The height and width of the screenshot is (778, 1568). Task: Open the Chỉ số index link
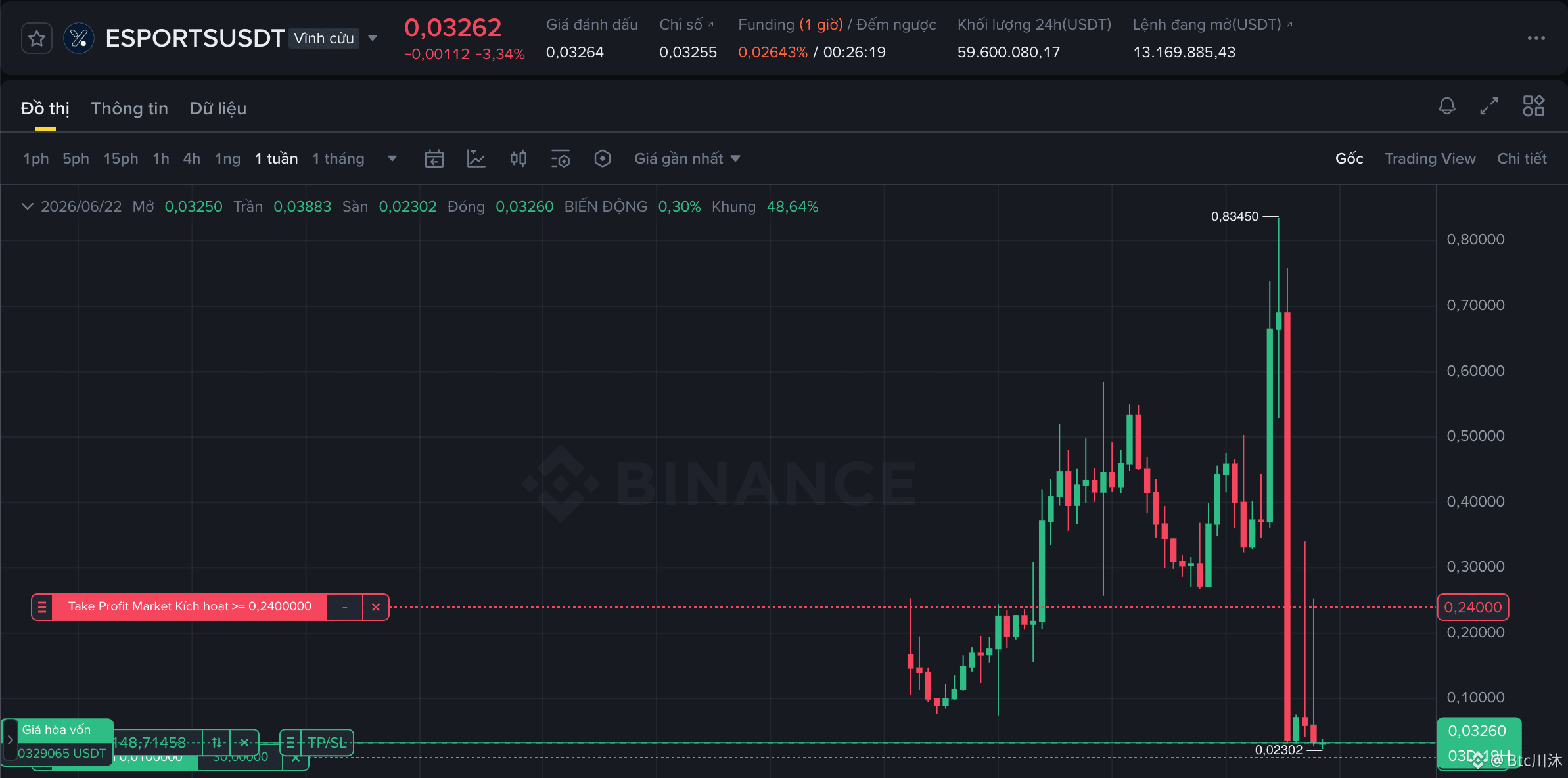[686, 24]
